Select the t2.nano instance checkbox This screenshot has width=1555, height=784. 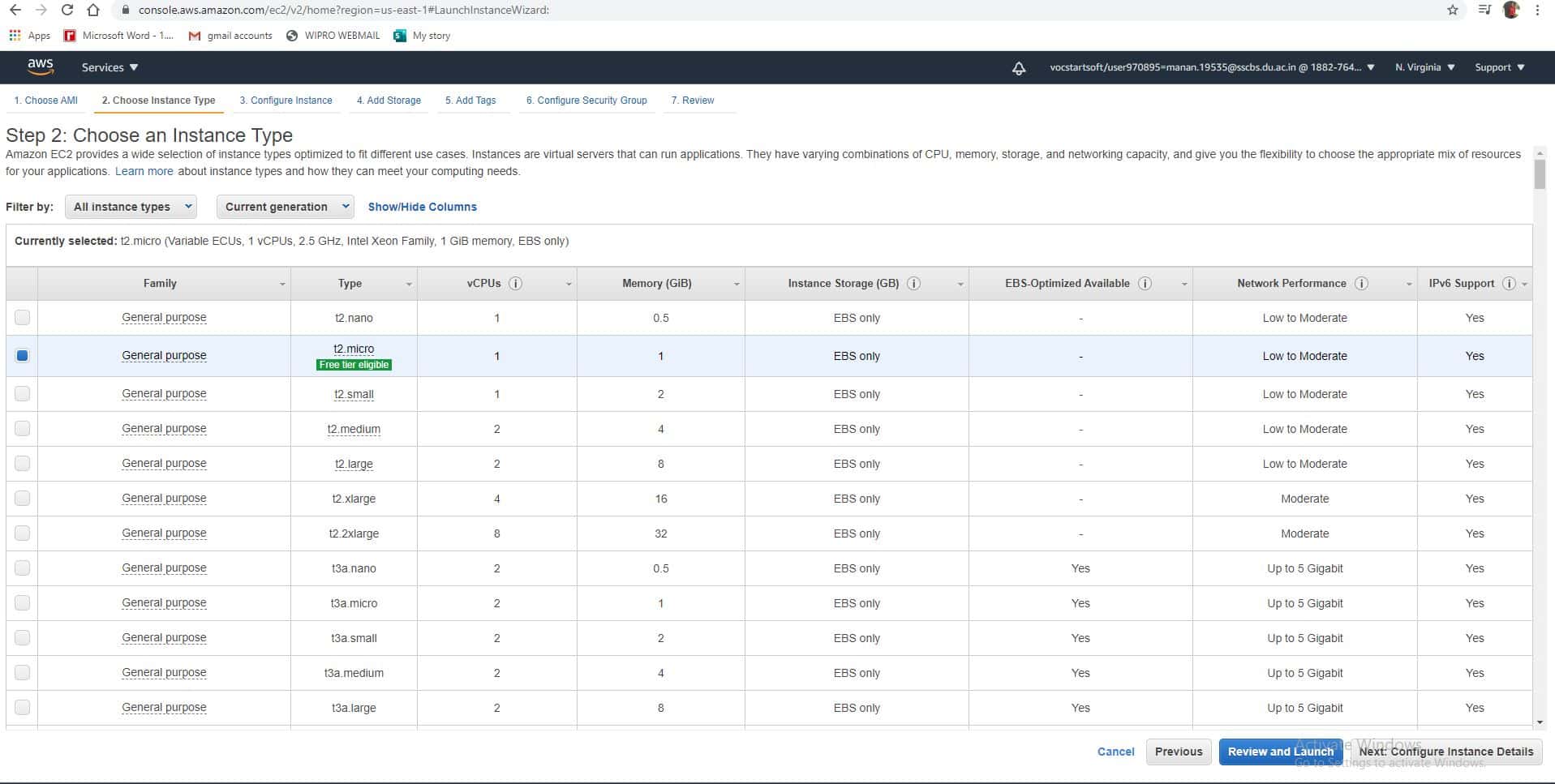[22, 317]
